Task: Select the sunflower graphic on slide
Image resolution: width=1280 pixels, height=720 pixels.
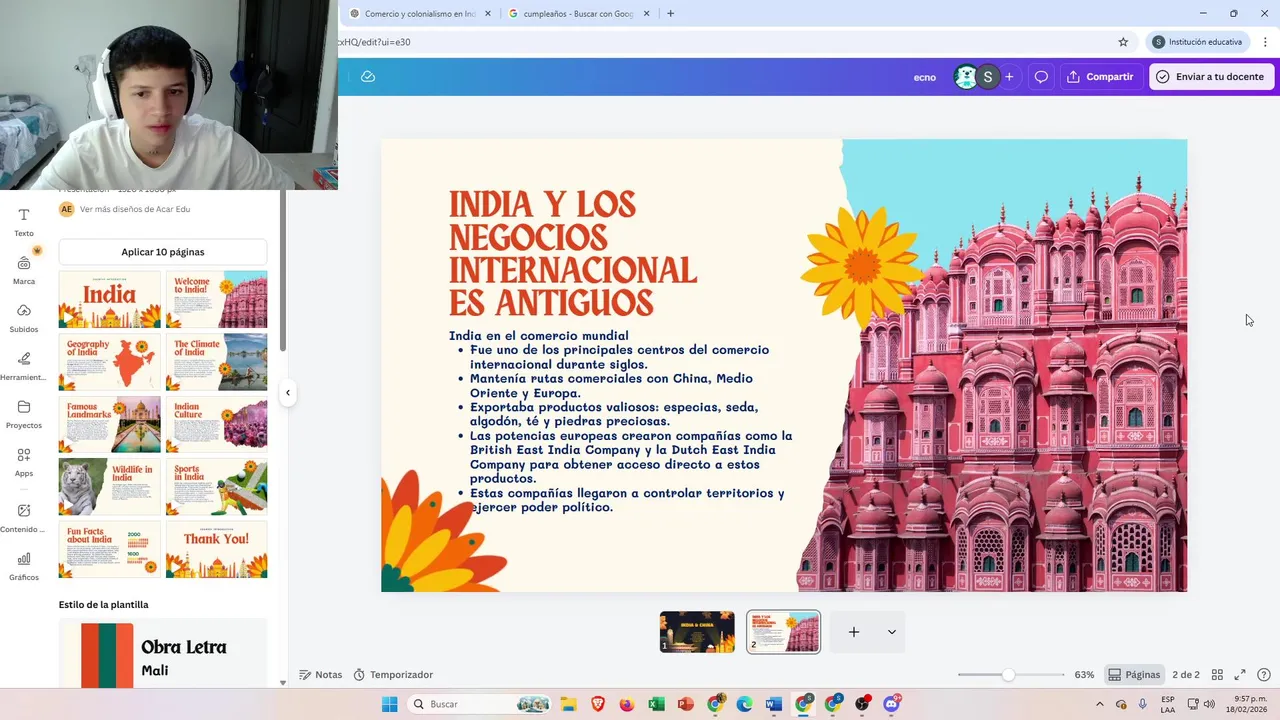Action: pos(861,265)
